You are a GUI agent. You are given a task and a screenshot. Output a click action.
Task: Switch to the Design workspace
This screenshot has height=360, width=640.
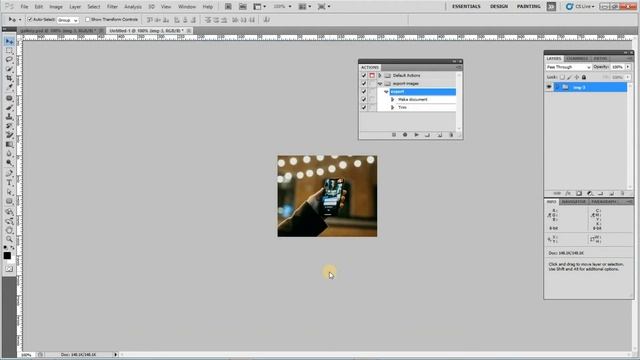tap(499, 7)
